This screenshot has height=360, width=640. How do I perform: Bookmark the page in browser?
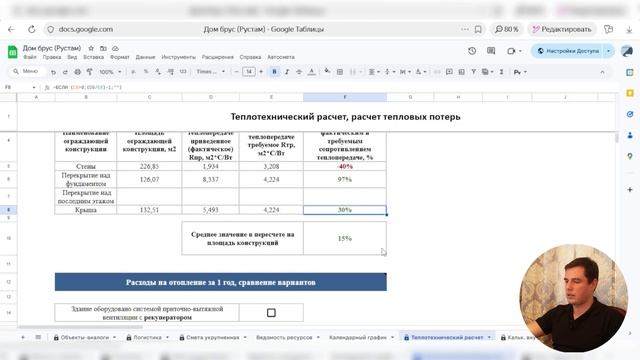478,29
